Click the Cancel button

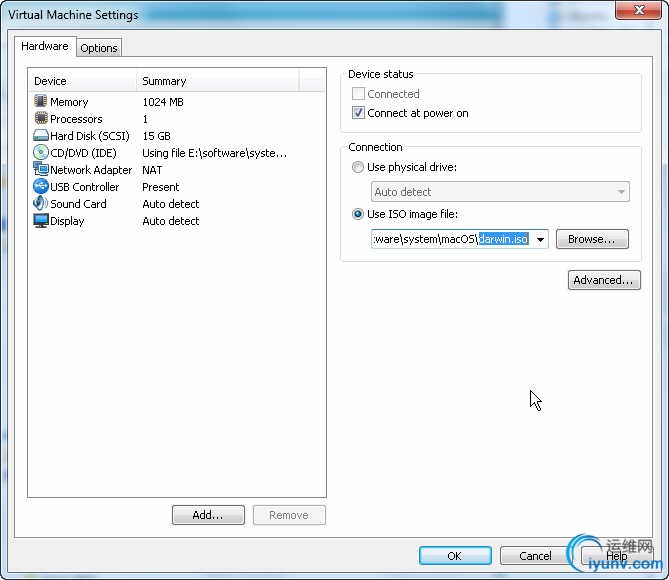(535, 556)
